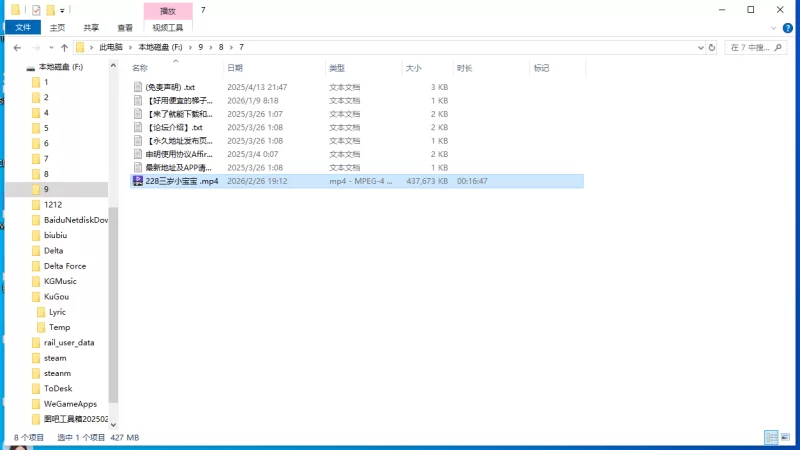This screenshot has height=450, width=800.
Task: Sort by 大小 column header
Action: (x=413, y=68)
